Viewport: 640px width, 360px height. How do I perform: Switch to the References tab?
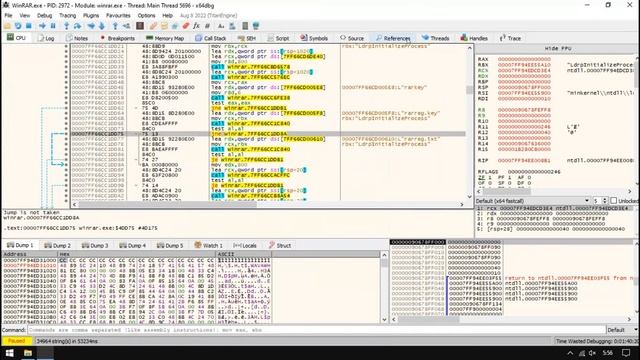point(393,38)
